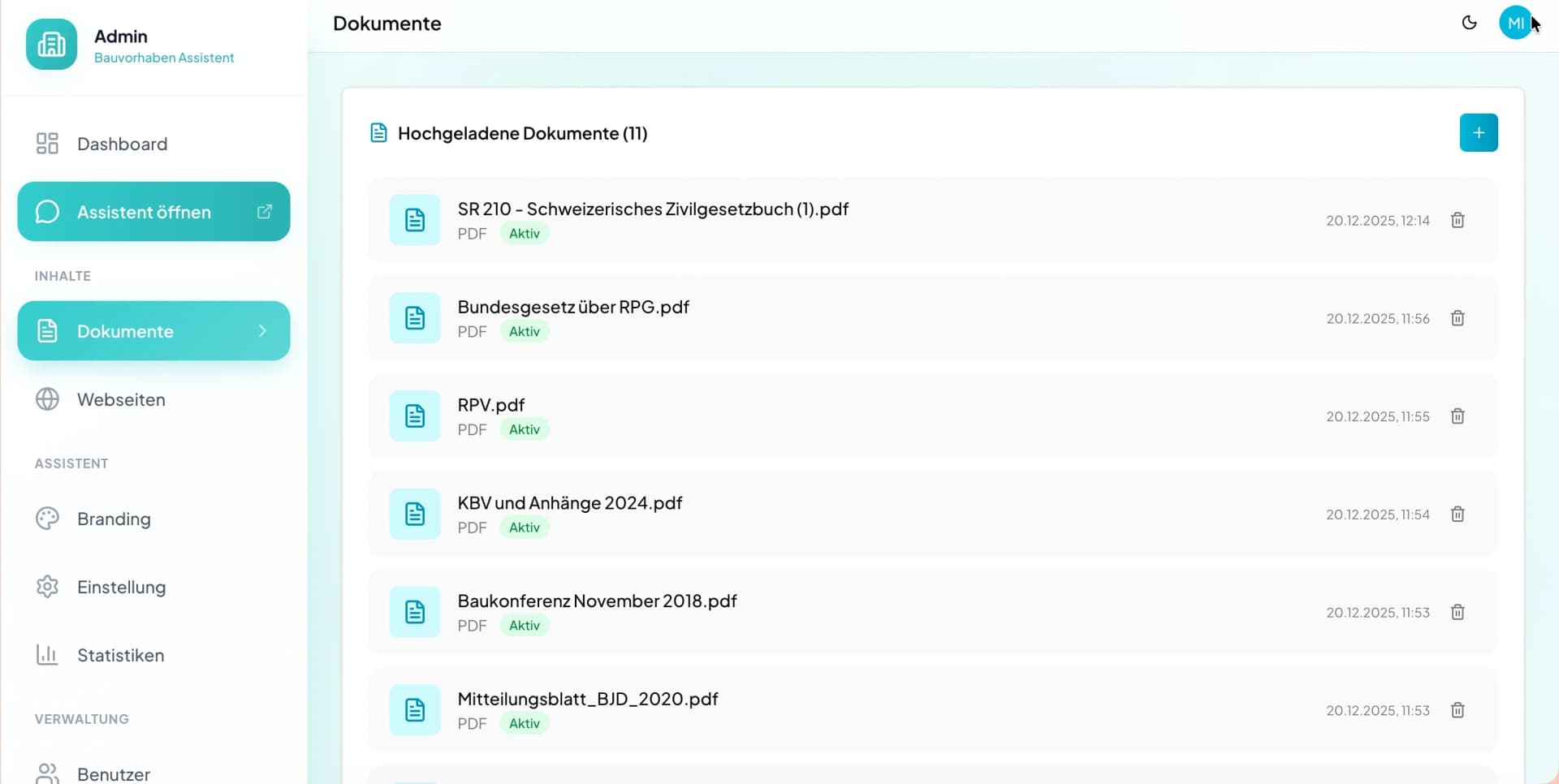1559x784 pixels.
Task: Delete Baukonferenz November 2018.pdf
Action: [x=1458, y=613]
